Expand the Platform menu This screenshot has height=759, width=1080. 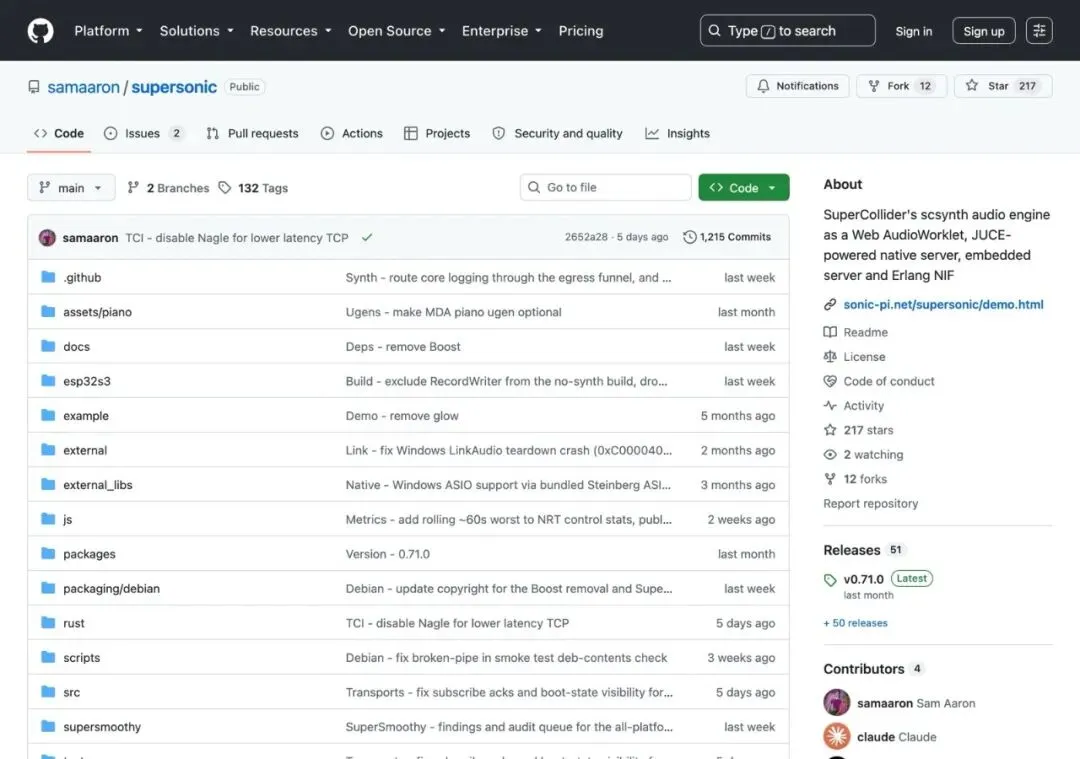click(108, 31)
